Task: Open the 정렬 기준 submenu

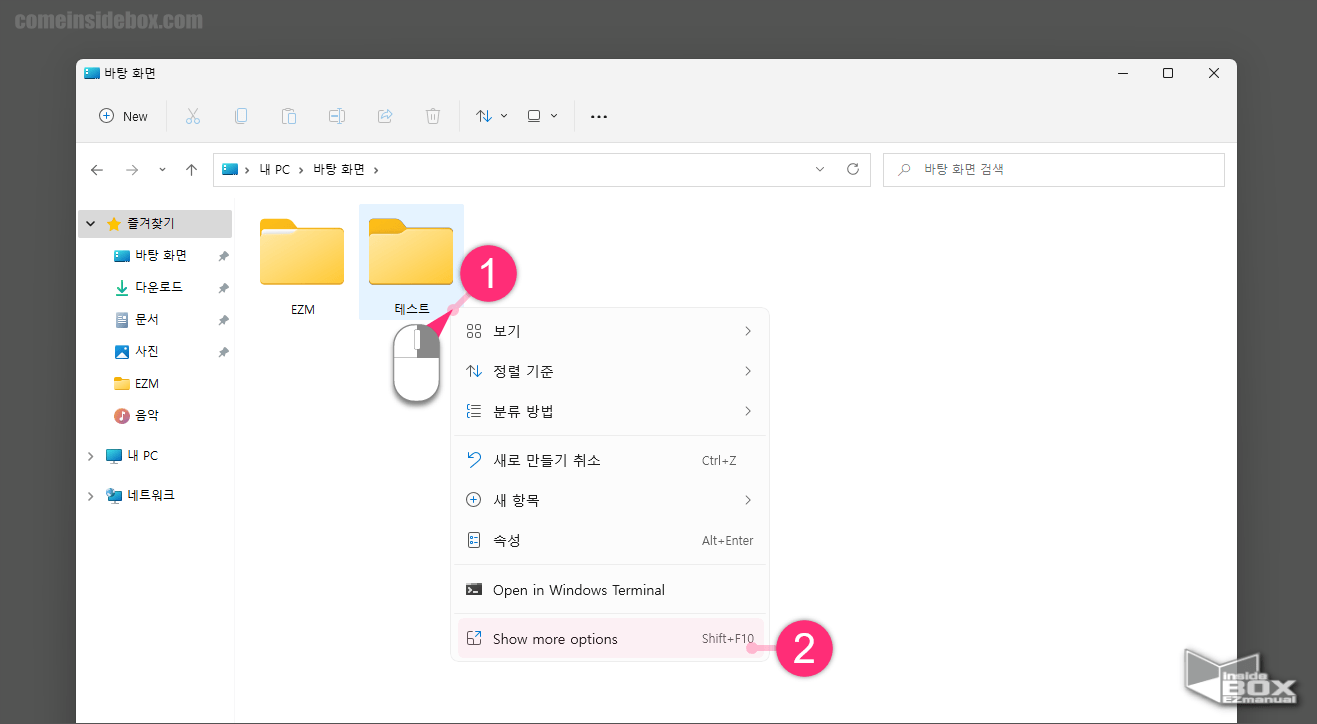Action: coord(610,371)
